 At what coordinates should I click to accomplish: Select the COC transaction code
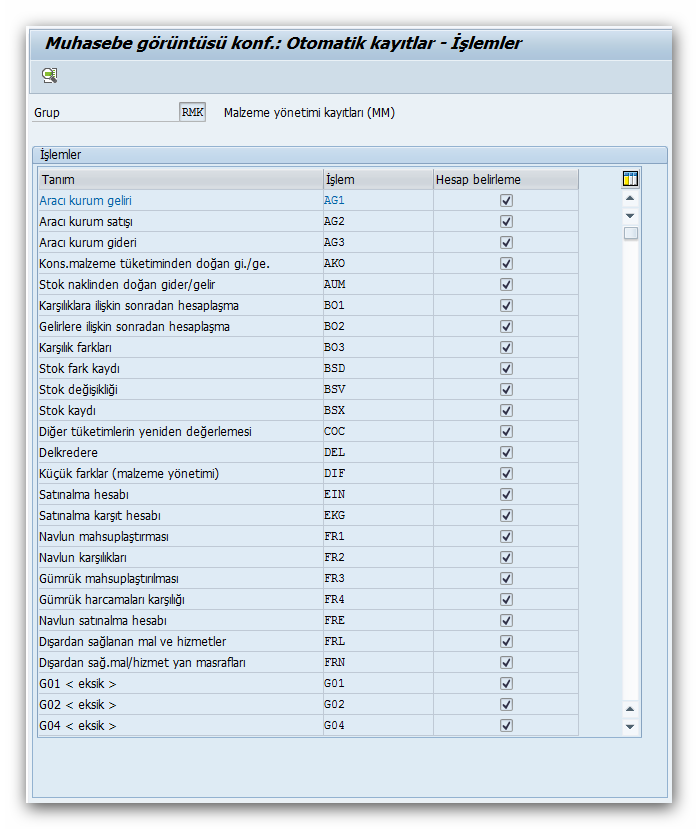[378, 431]
